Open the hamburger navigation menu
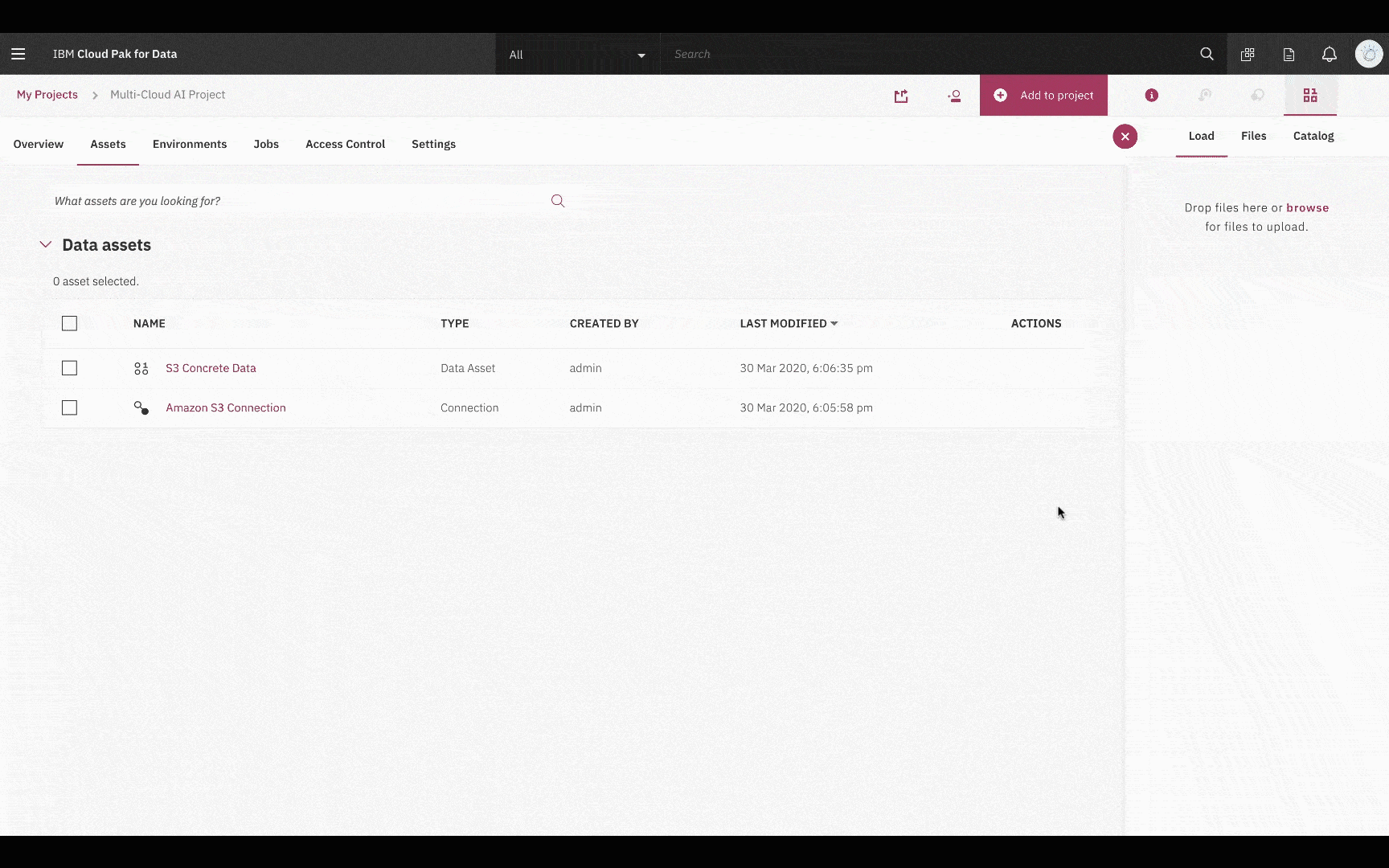The width and height of the screenshot is (1389, 868). [18, 54]
